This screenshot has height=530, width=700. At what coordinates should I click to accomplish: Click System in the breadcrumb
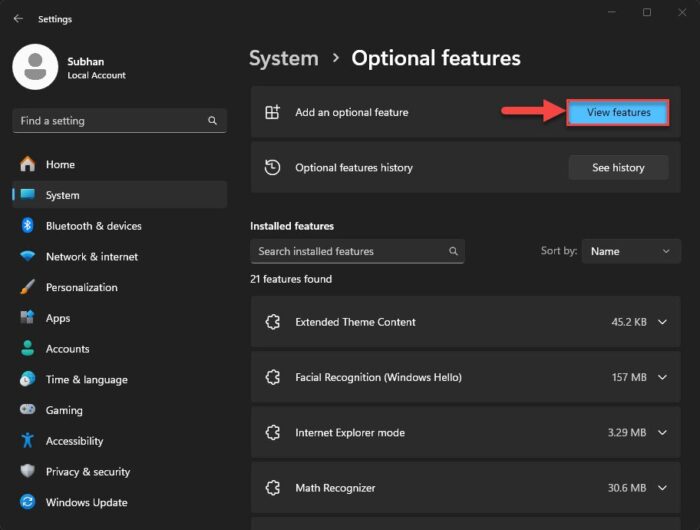pyautogui.click(x=284, y=58)
